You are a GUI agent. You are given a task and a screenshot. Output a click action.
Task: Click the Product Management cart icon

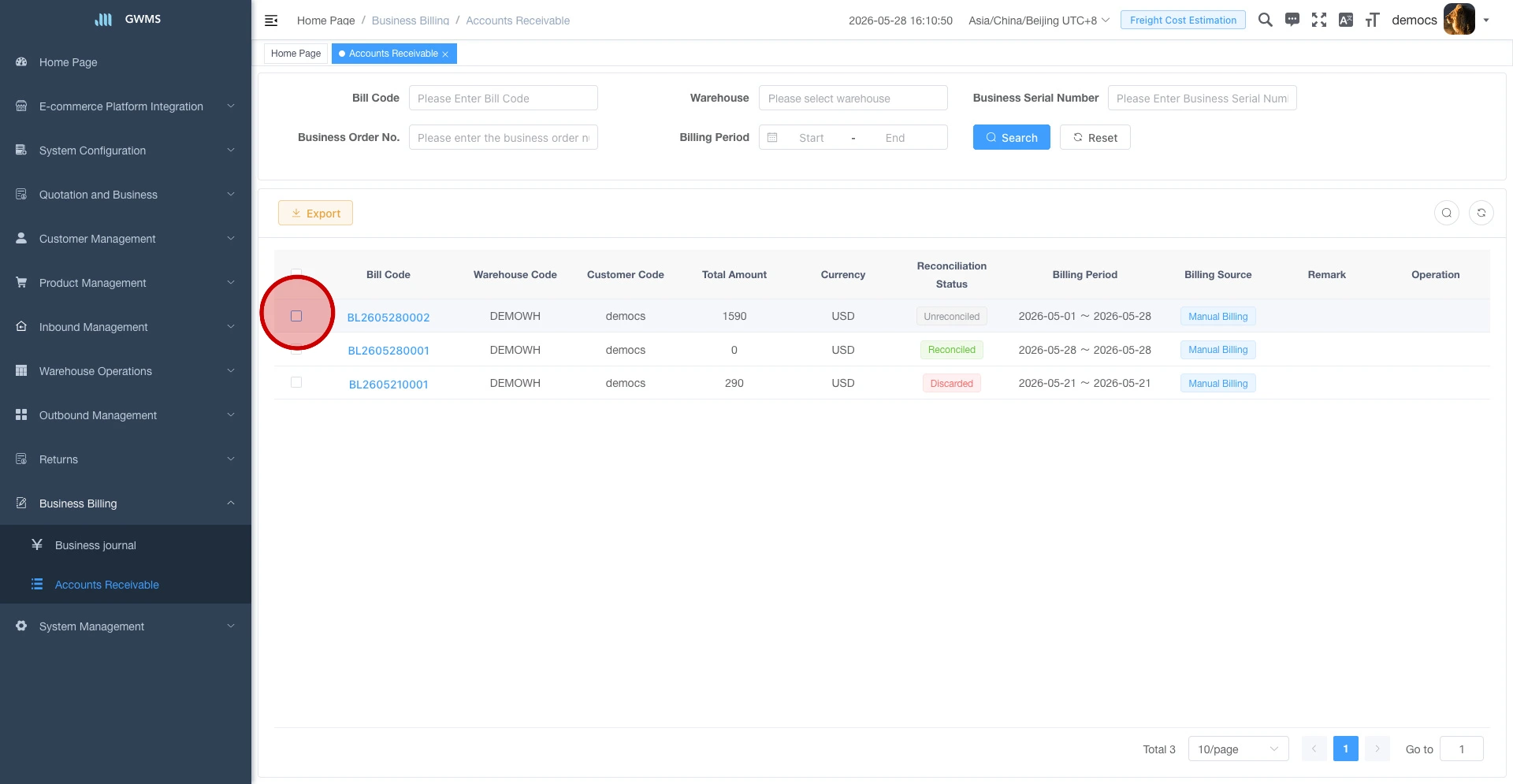coord(21,283)
